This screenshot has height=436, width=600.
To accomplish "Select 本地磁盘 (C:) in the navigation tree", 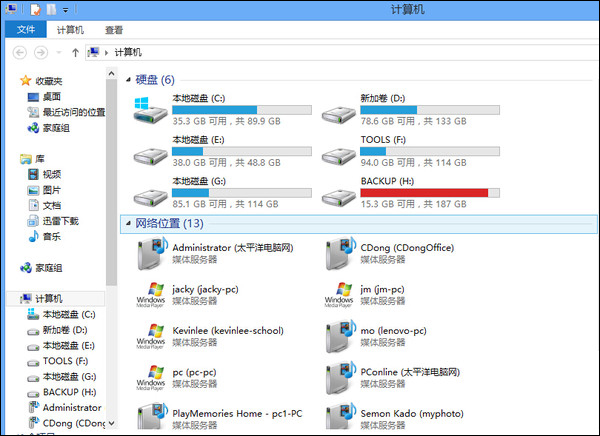I will (x=62, y=314).
